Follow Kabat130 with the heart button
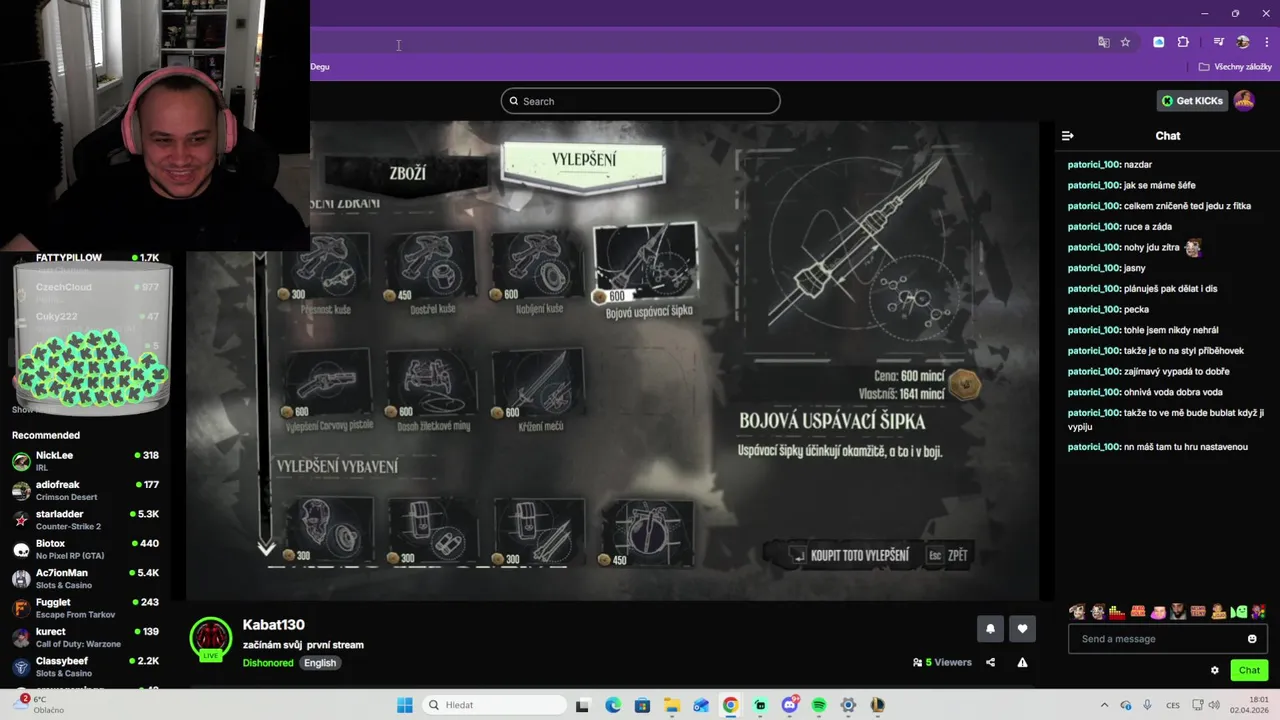The height and width of the screenshot is (720, 1280). click(1022, 628)
